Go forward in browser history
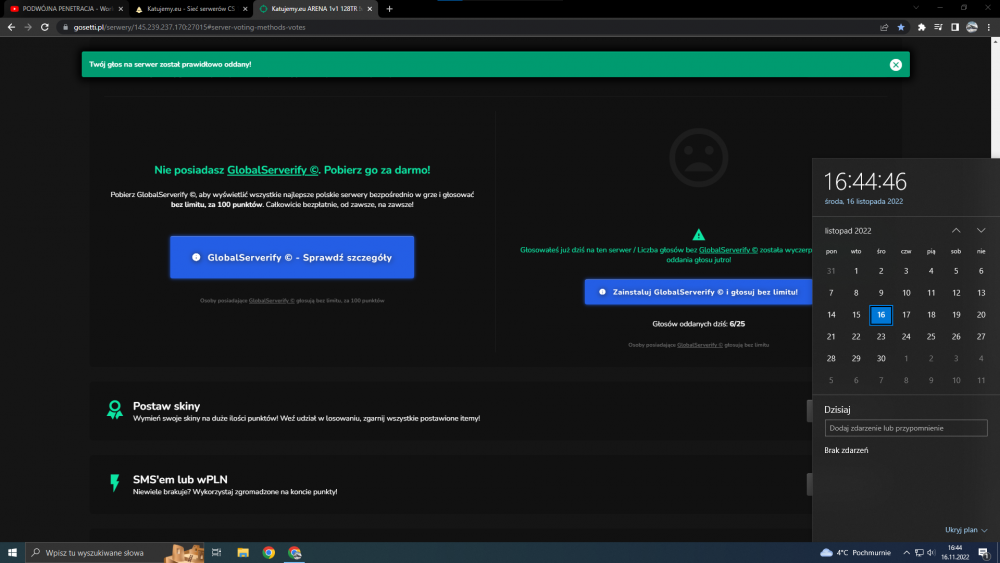The image size is (1000, 563). pos(28,27)
